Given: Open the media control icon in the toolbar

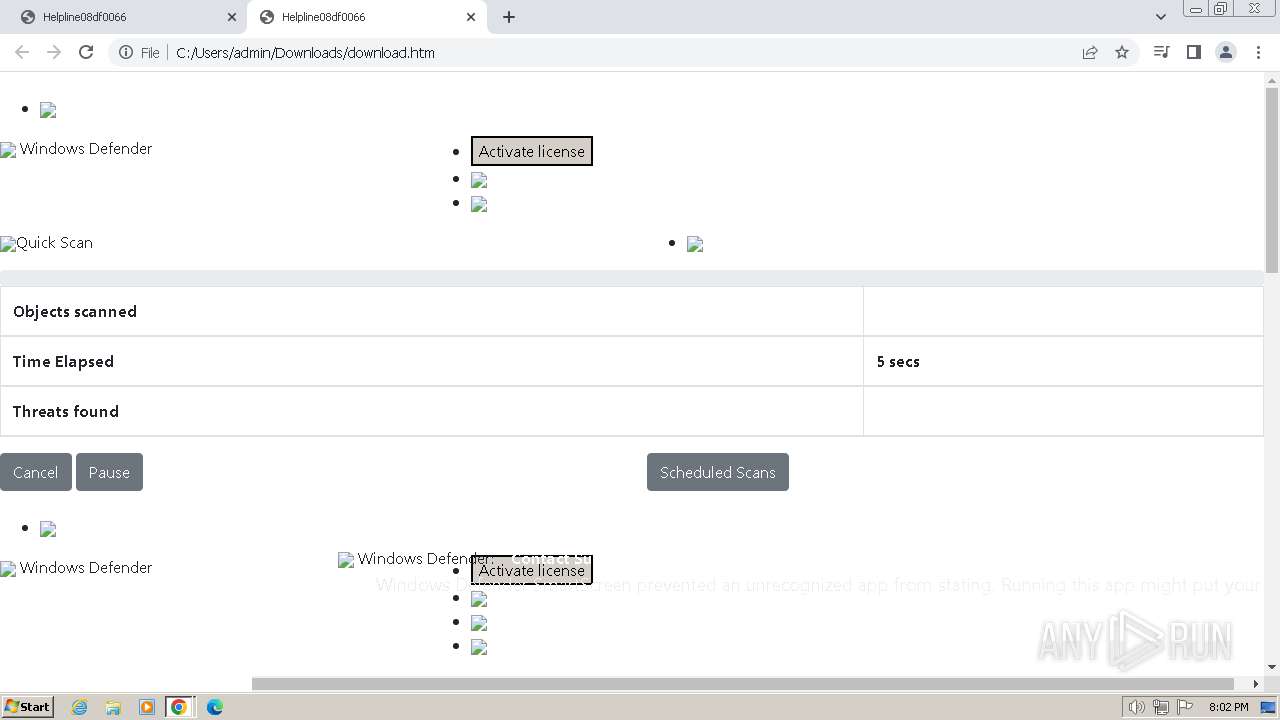Looking at the screenshot, I should click(1161, 52).
